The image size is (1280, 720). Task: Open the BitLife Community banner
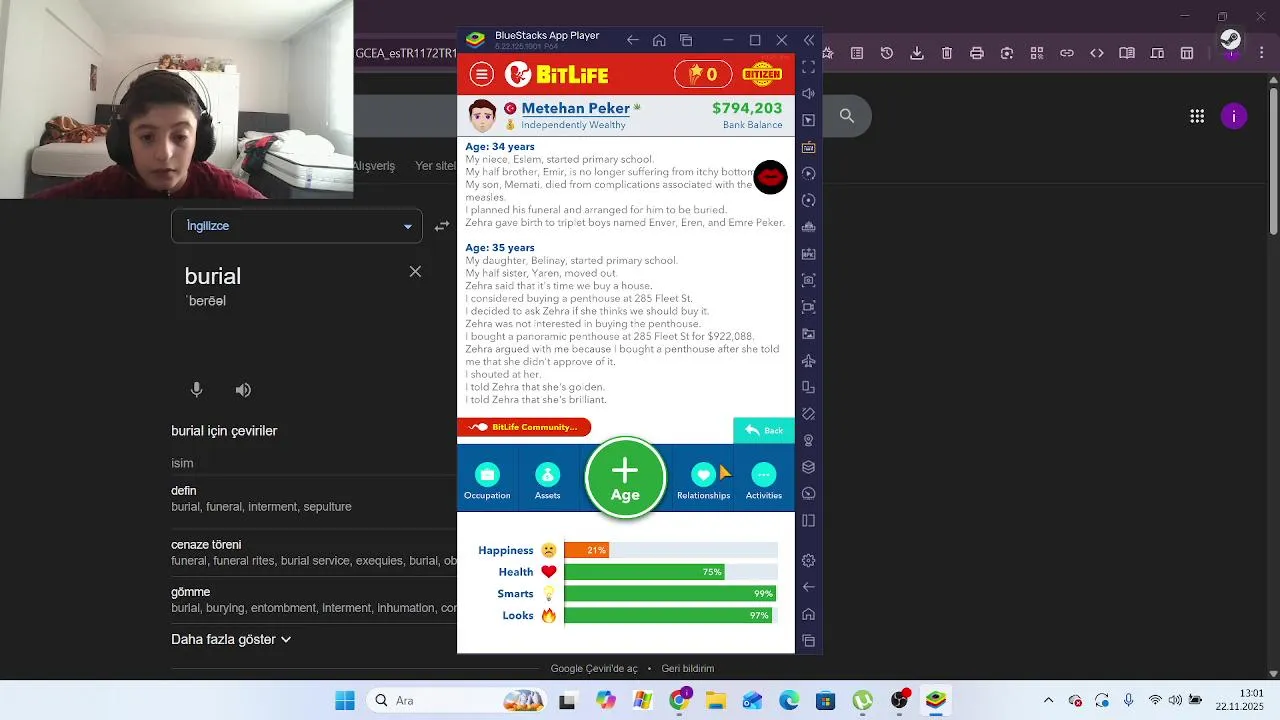point(524,427)
